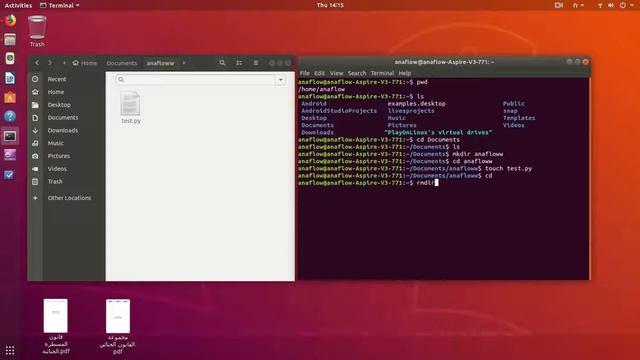Open Ubuntu Software from the dock
The image size is (640, 360).
click(x=10, y=97)
